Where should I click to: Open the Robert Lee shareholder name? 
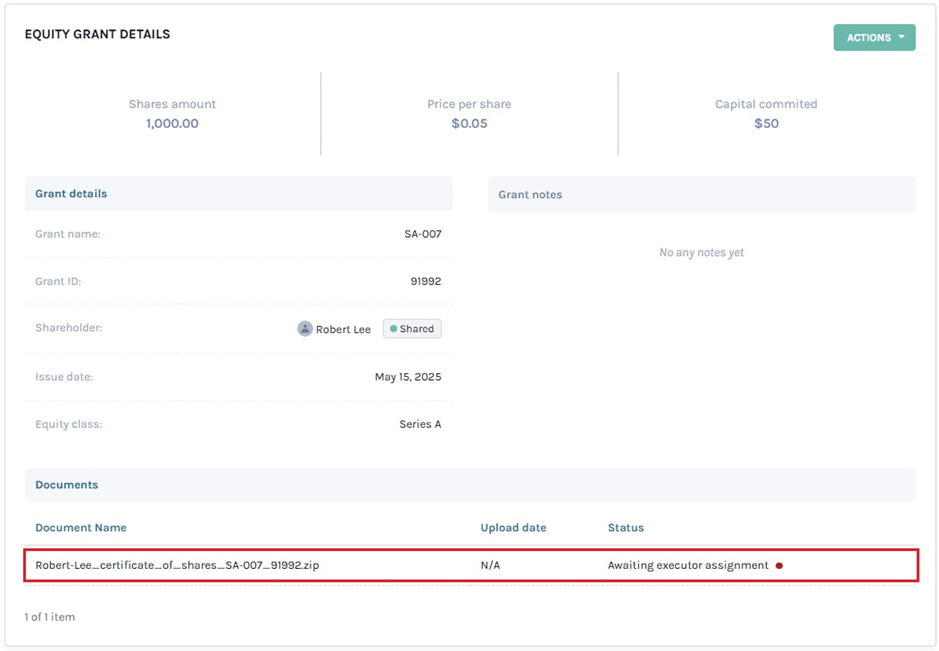[x=343, y=329]
